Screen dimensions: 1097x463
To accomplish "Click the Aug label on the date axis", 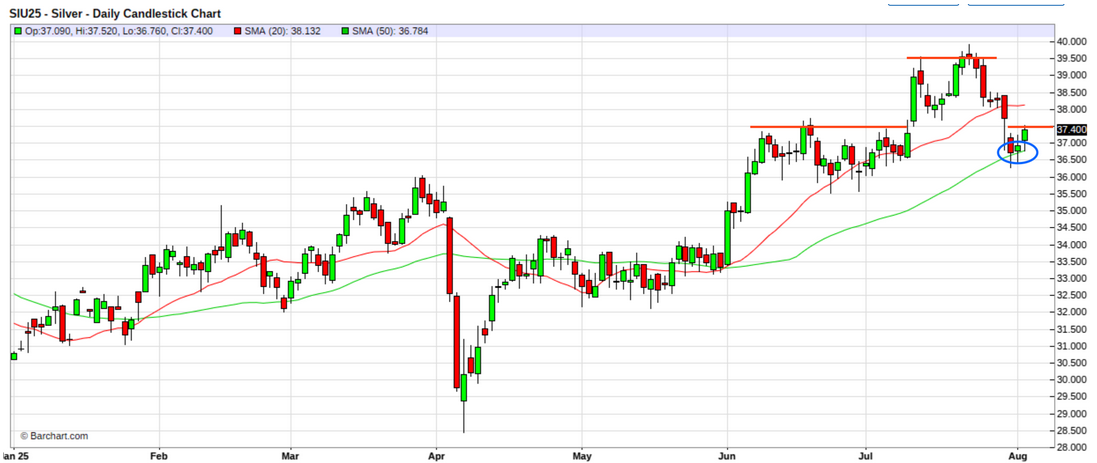I will point(1017,454).
